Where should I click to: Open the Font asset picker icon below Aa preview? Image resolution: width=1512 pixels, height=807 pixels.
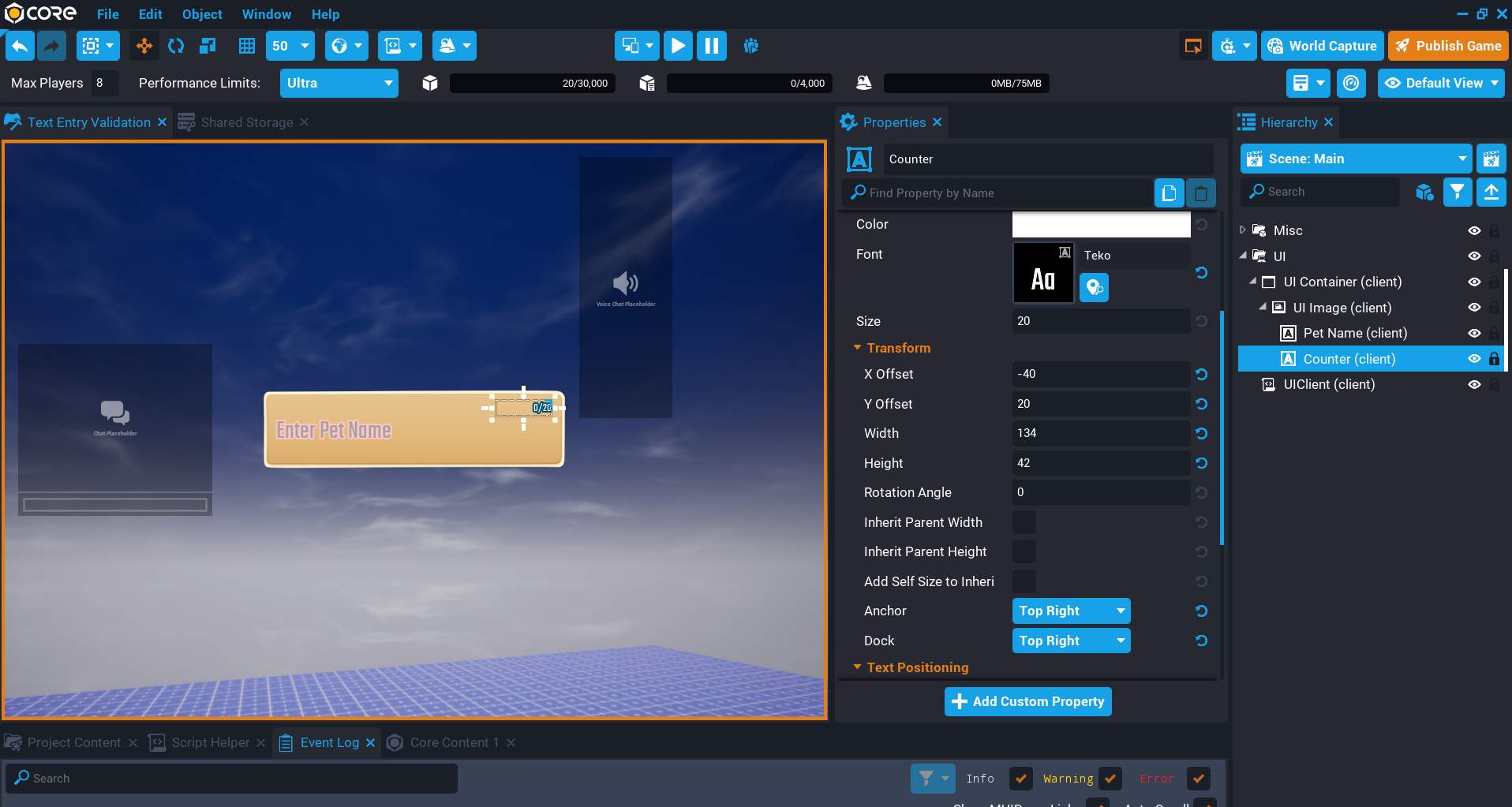pos(1094,287)
